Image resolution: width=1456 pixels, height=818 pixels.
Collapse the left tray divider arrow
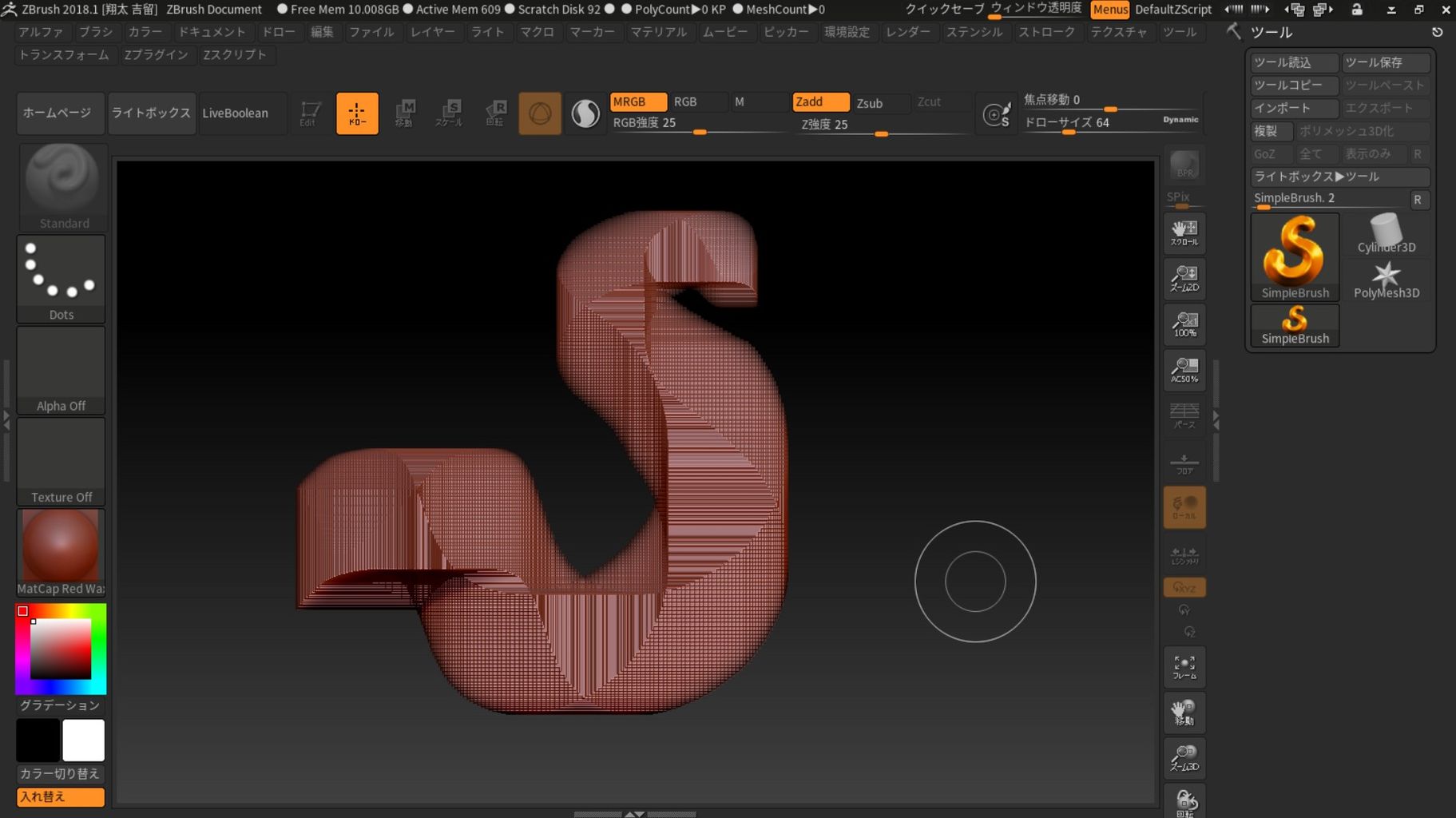6,419
